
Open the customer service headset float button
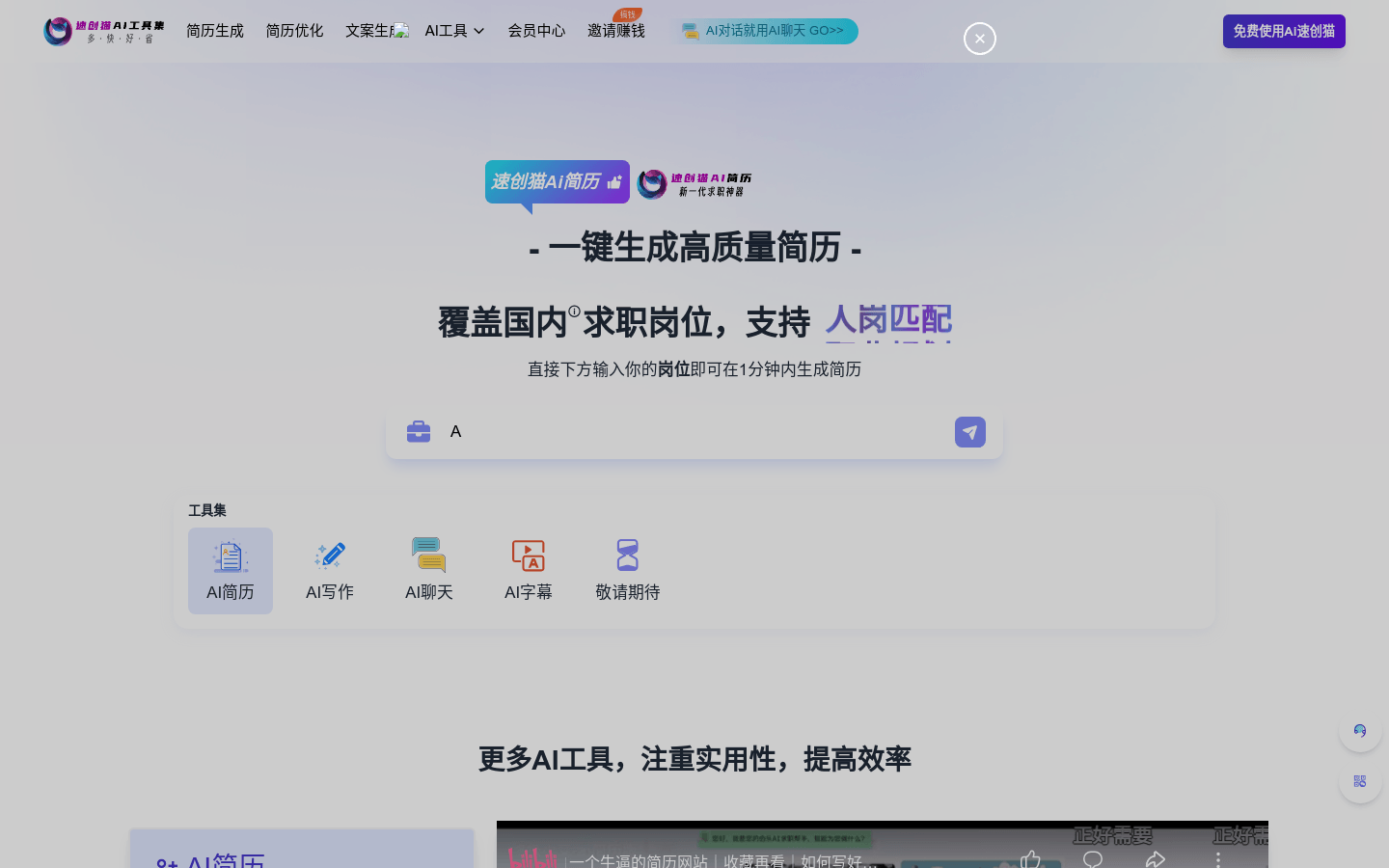pos(1360,731)
